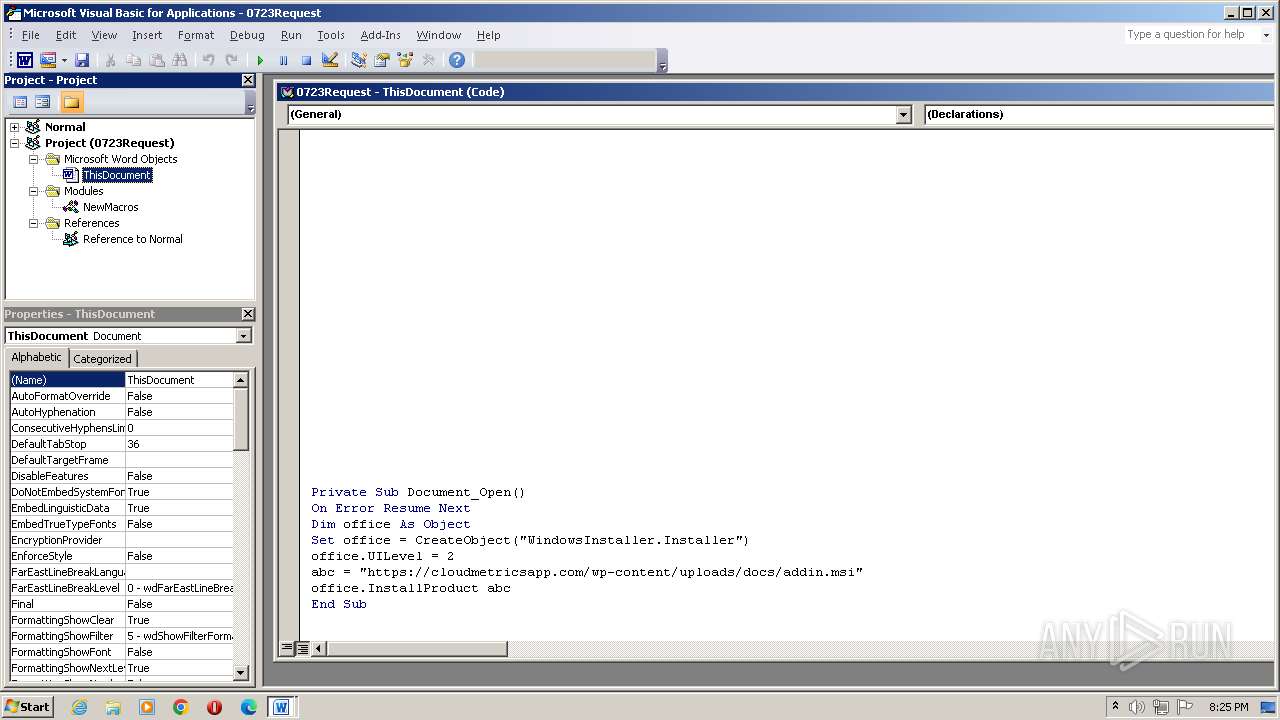1280x720 pixels.
Task: Click View Code icon in Project panel
Action: click(19, 102)
